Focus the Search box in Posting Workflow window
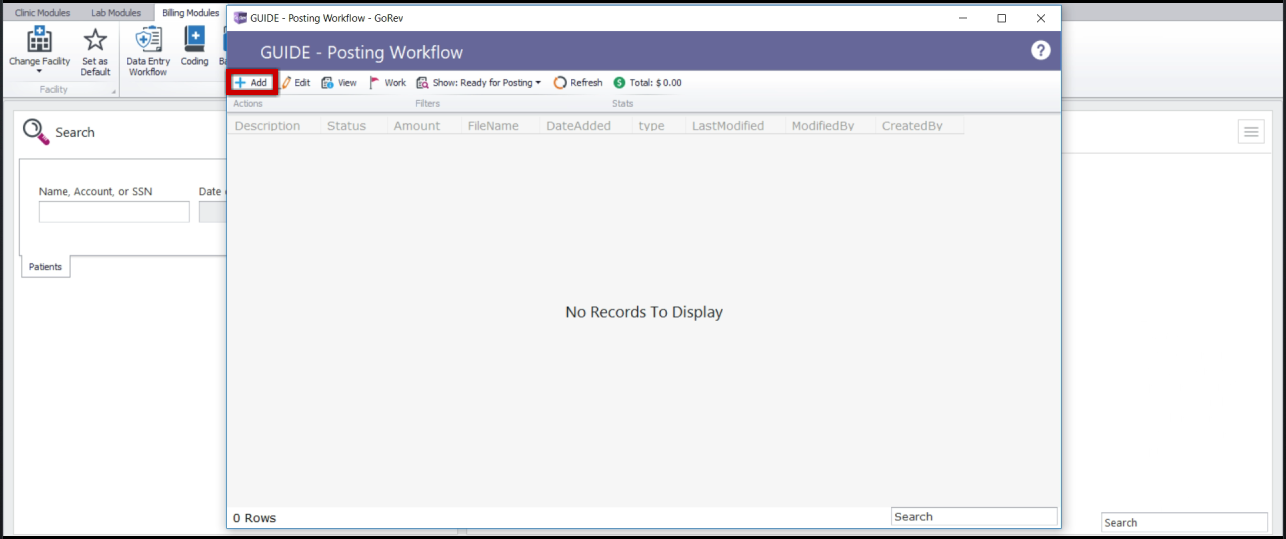This screenshot has width=1286, height=539. pyautogui.click(x=974, y=516)
